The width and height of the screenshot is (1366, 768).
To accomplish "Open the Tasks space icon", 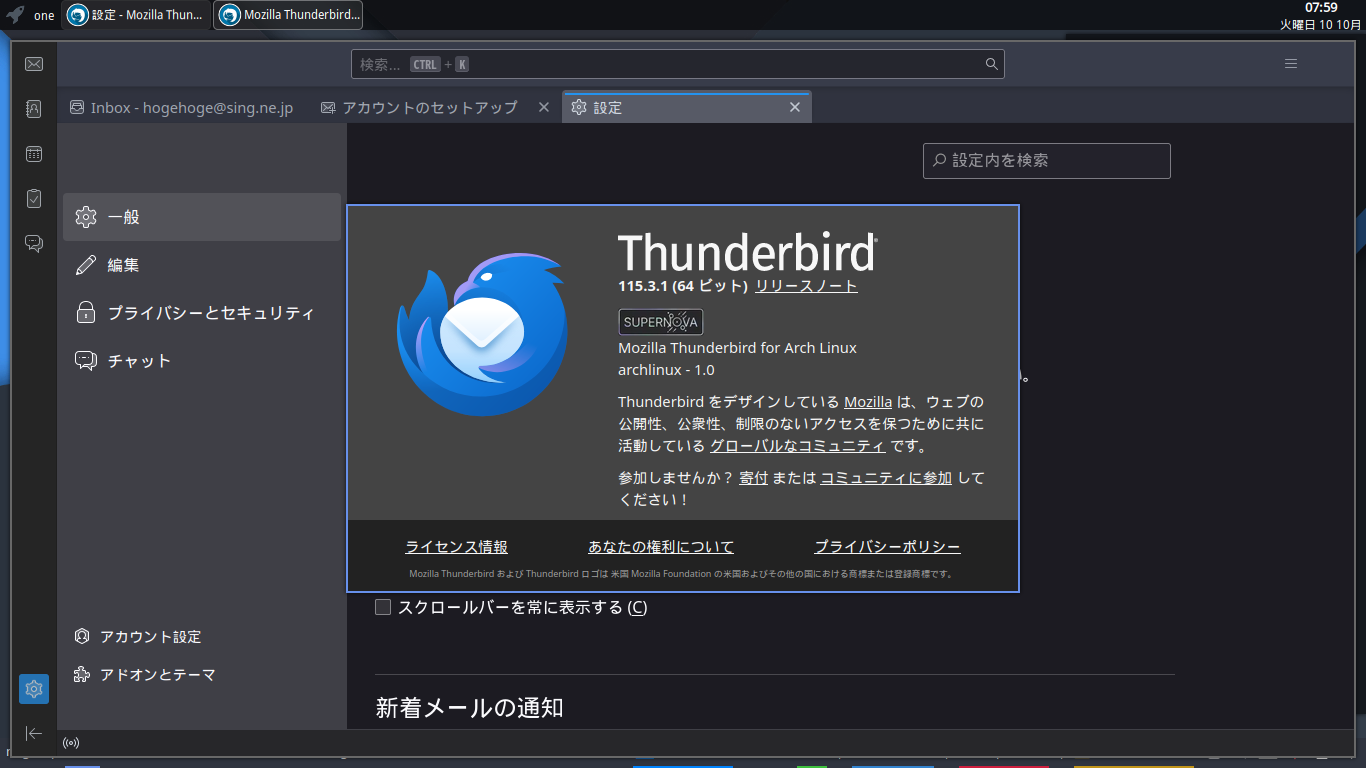I will [x=34, y=198].
